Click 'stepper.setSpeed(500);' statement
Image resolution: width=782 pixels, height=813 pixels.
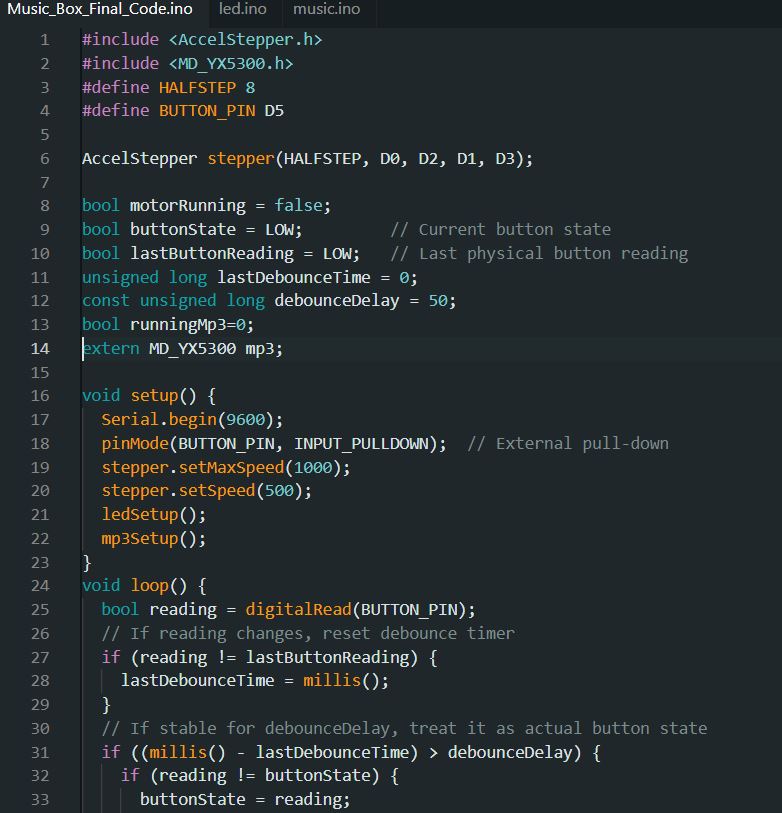pyautogui.click(x=207, y=491)
